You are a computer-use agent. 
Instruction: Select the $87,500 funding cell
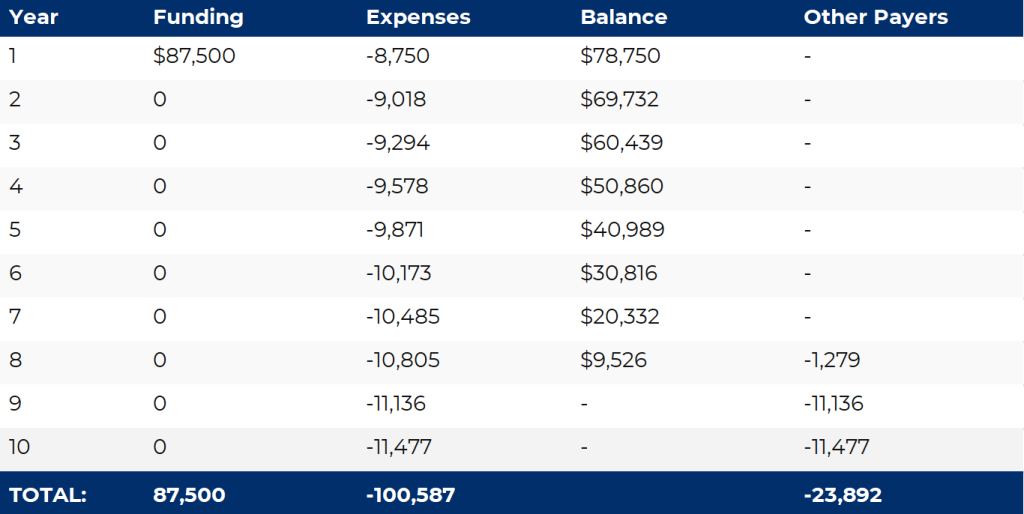[194, 56]
